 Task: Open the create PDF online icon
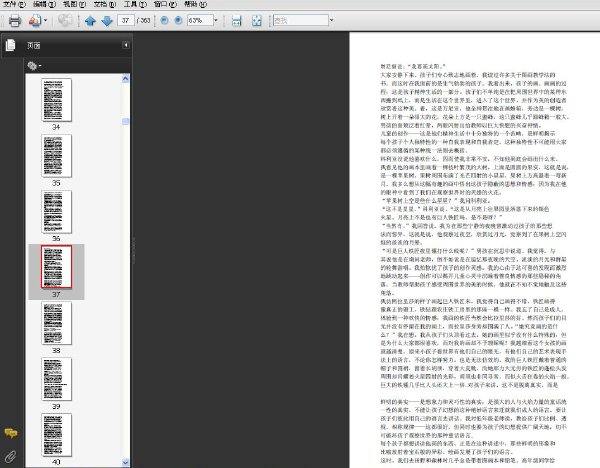tap(35, 20)
